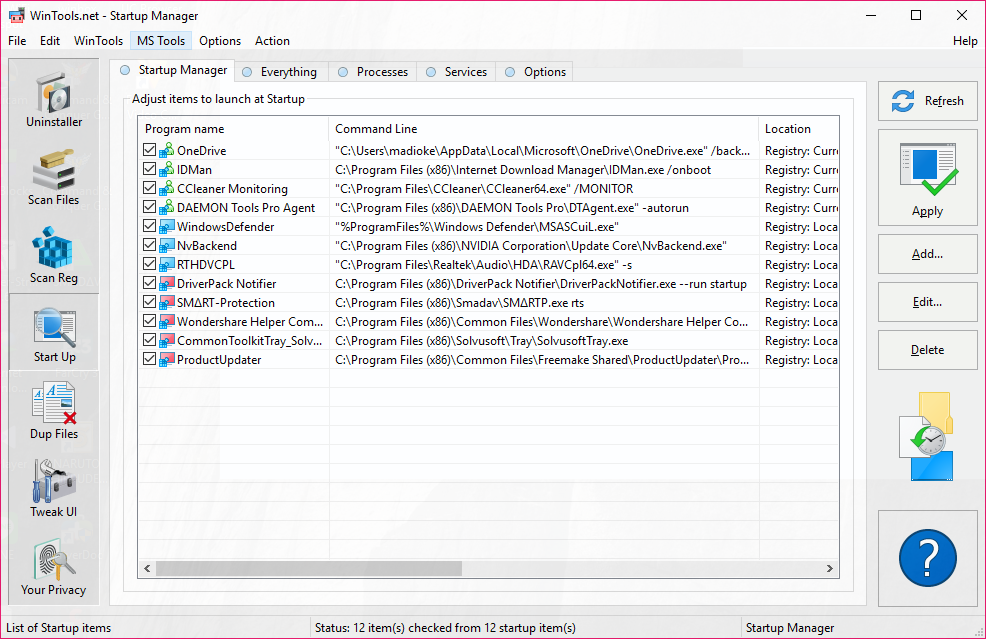The width and height of the screenshot is (986, 639).
Task: Switch to the Services tab
Action: click(x=457, y=72)
